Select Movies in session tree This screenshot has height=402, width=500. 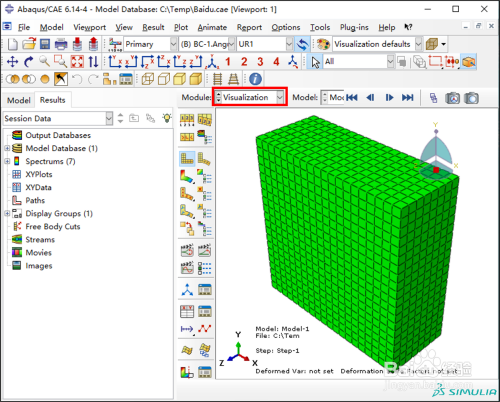pos(38,253)
